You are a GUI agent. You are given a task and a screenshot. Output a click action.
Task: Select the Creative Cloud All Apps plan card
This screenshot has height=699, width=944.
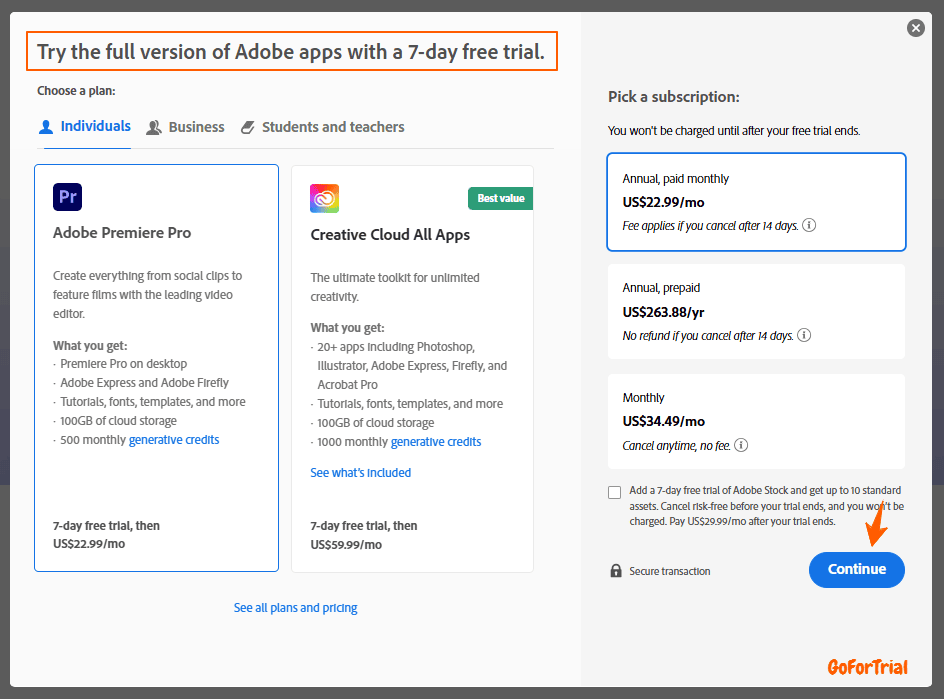412,369
